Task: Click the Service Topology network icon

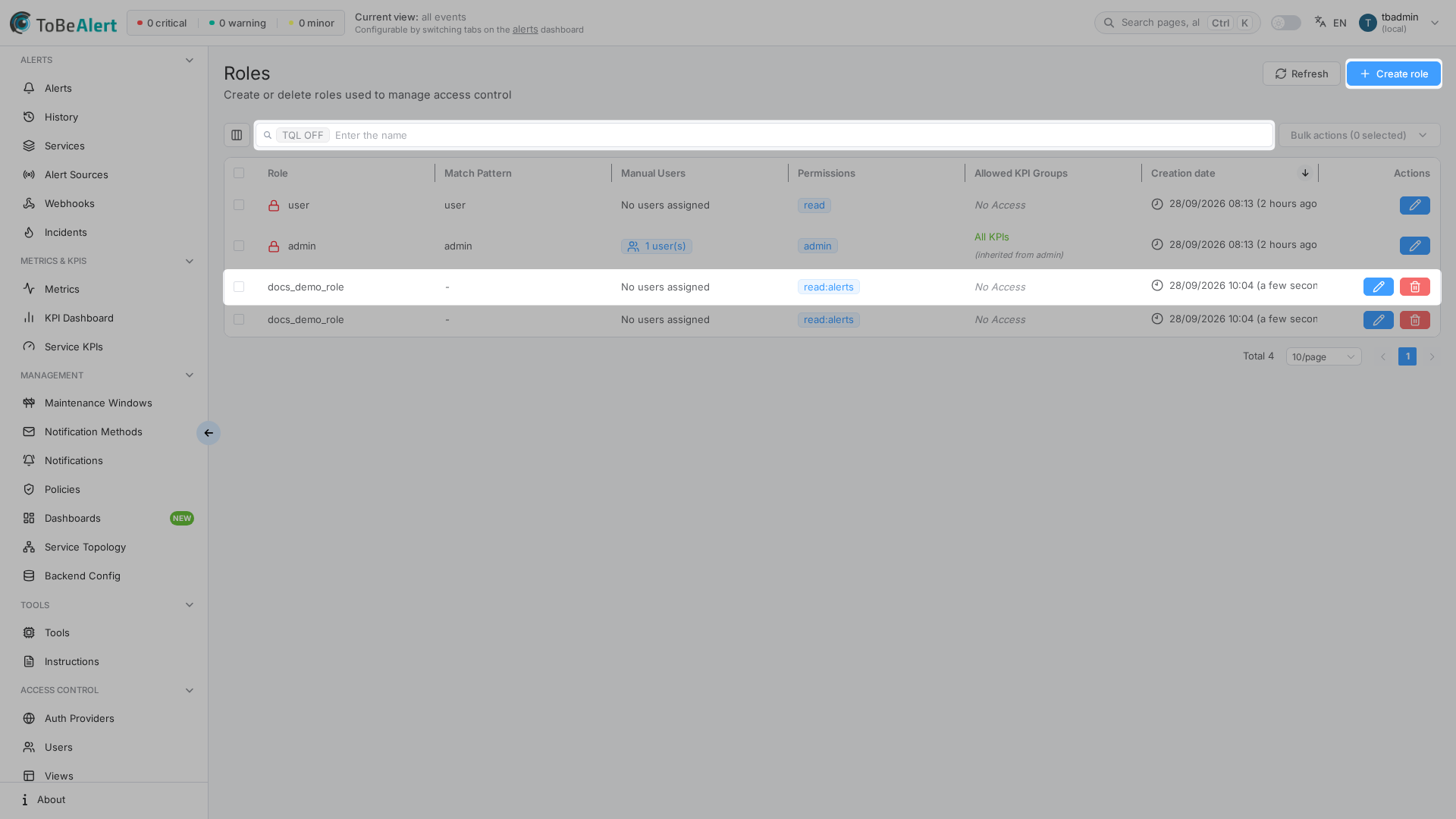Action: coord(29,547)
